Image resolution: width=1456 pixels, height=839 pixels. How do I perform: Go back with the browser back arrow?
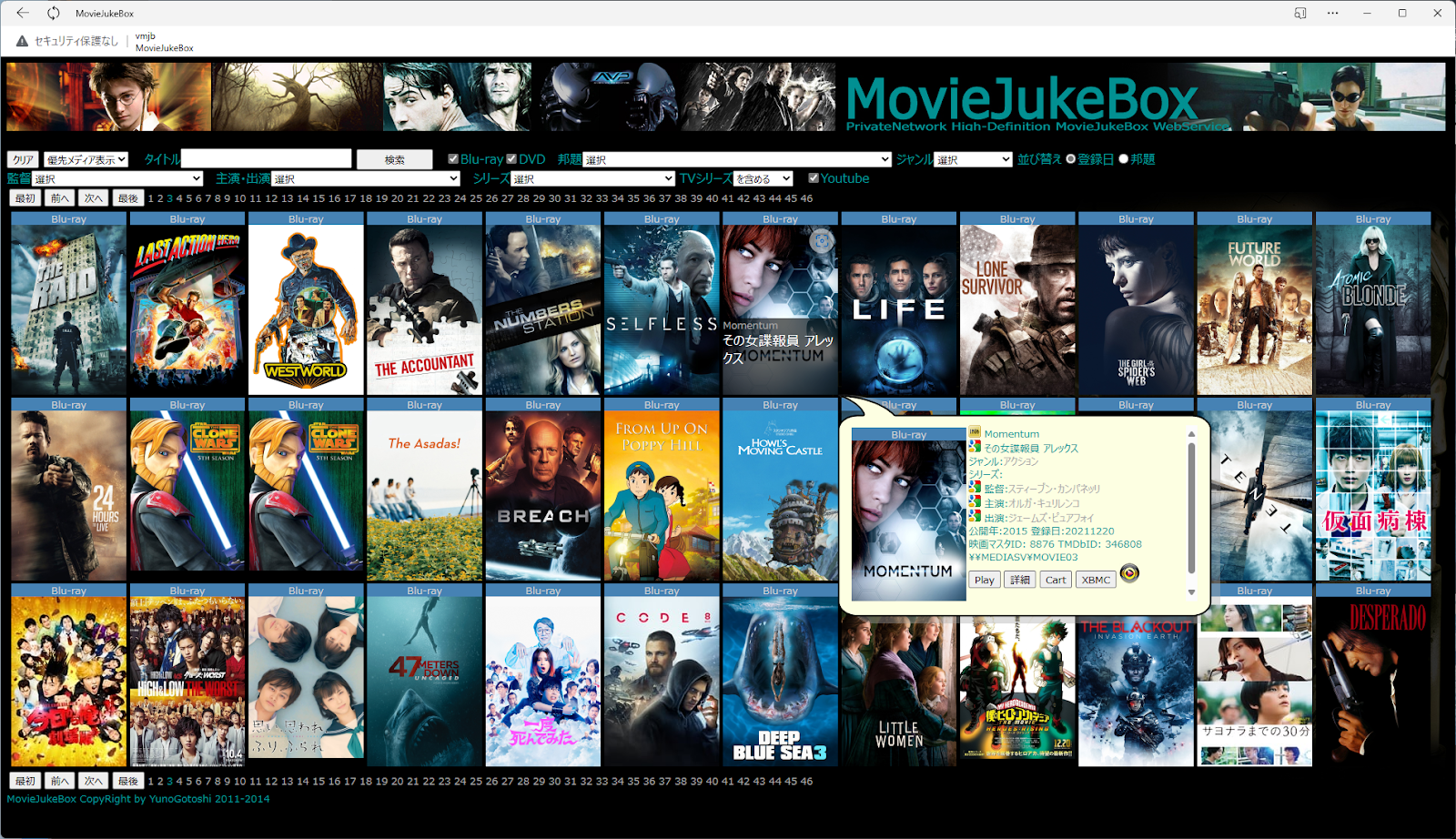[x=23, y=13]
